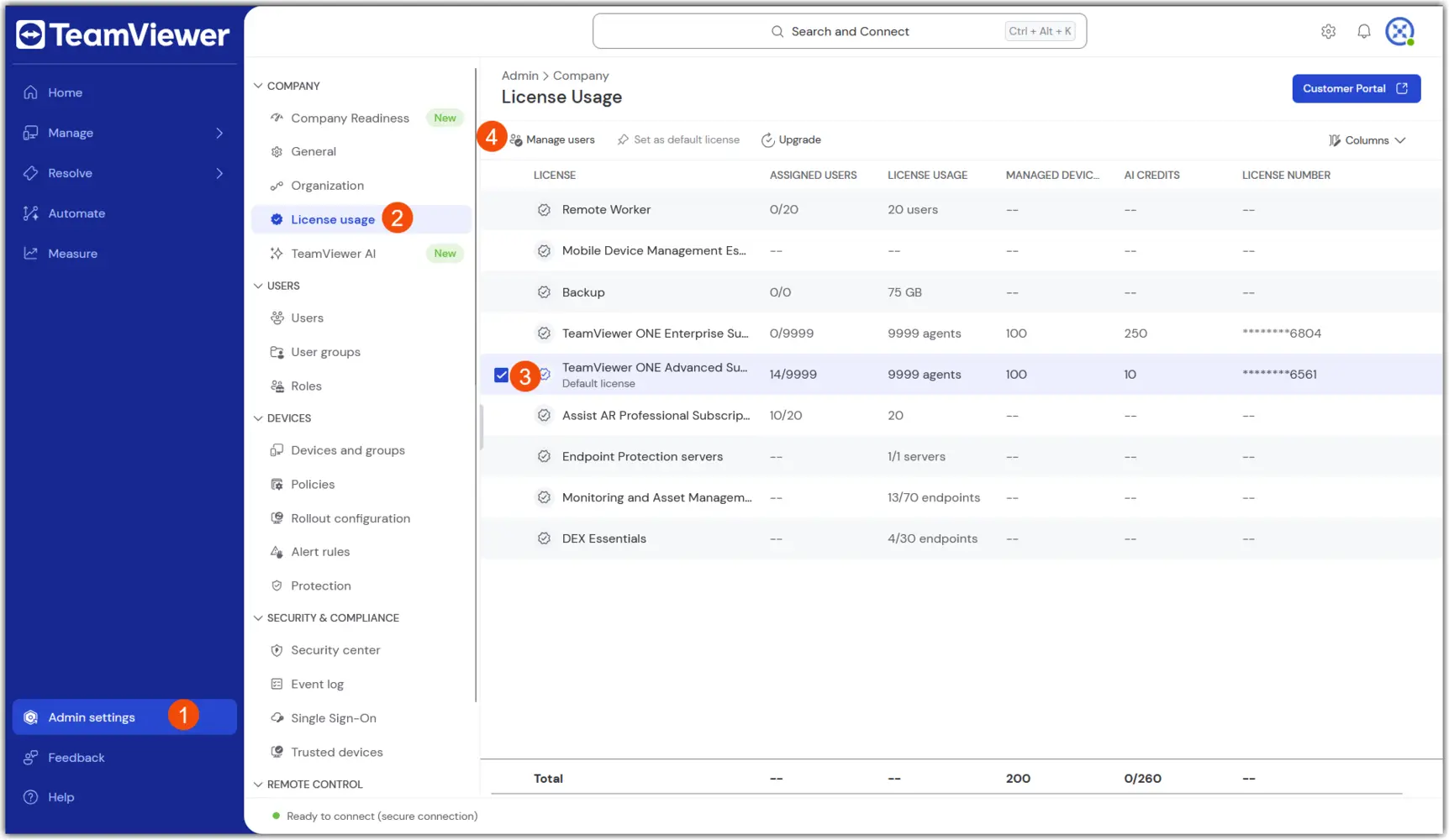Click Company breadcrumb link

pyautogui.click(x=581, y=76)
